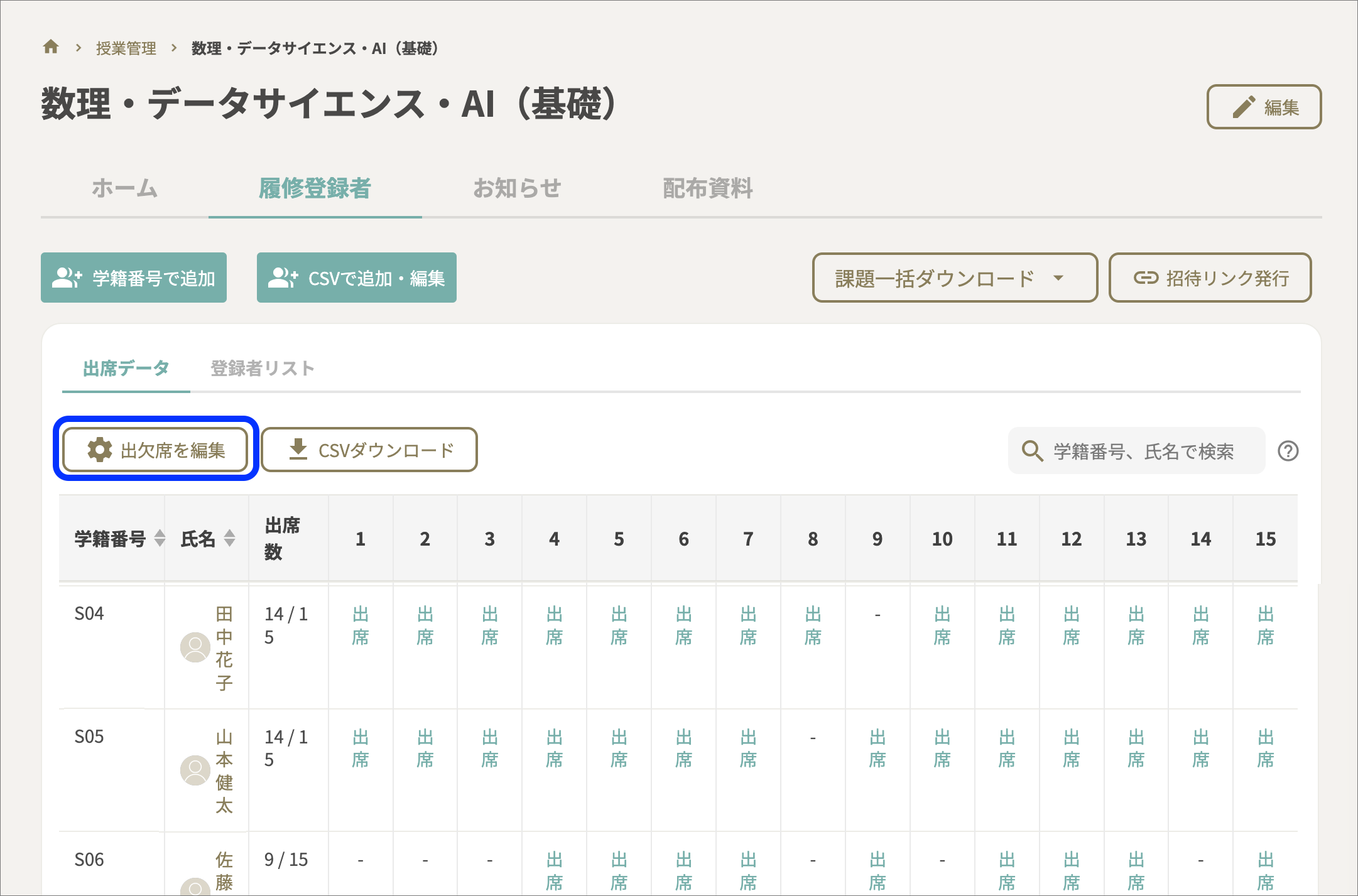1358x896 pixels.
Task: Click 出欠席を編集 gear button
Action: pyautogui.click(x=156, y=450)
